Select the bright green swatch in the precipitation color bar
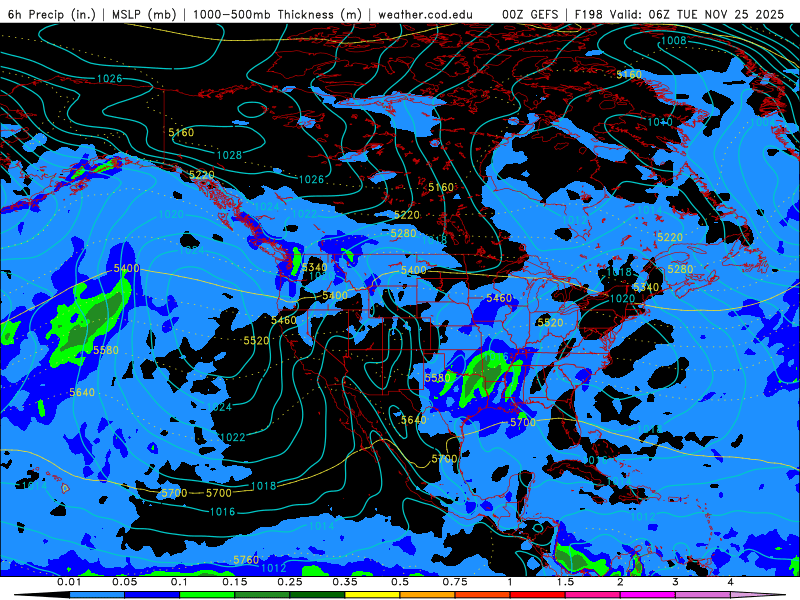 207,595
